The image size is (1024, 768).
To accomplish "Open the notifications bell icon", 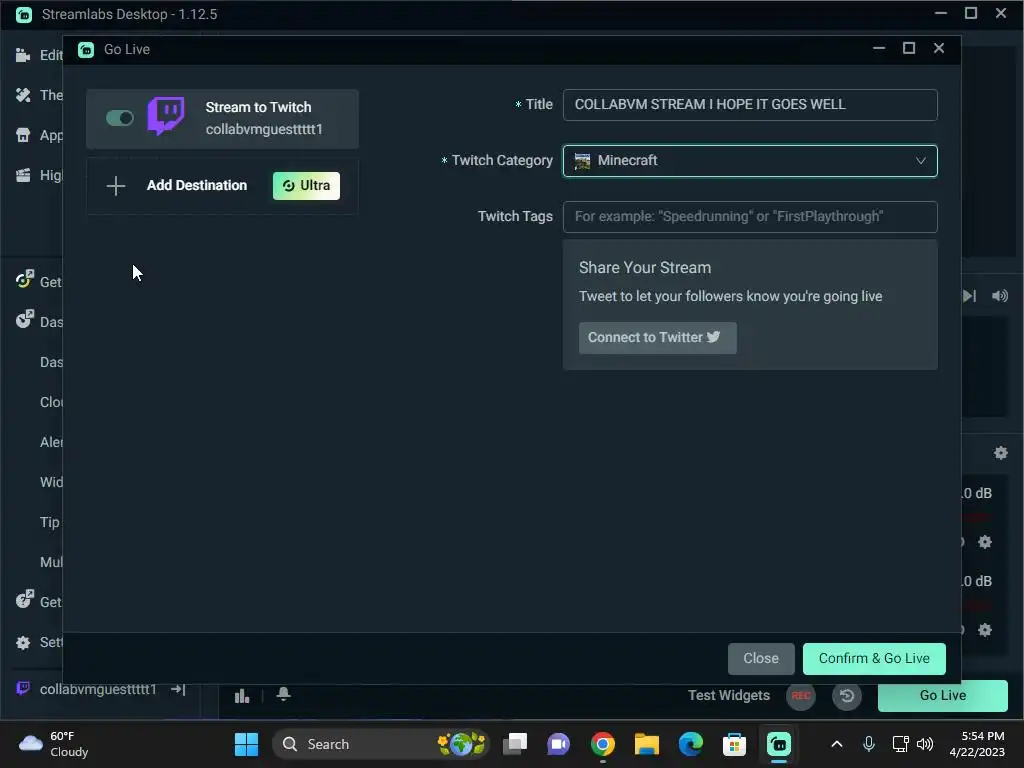I will click(283, 694).
